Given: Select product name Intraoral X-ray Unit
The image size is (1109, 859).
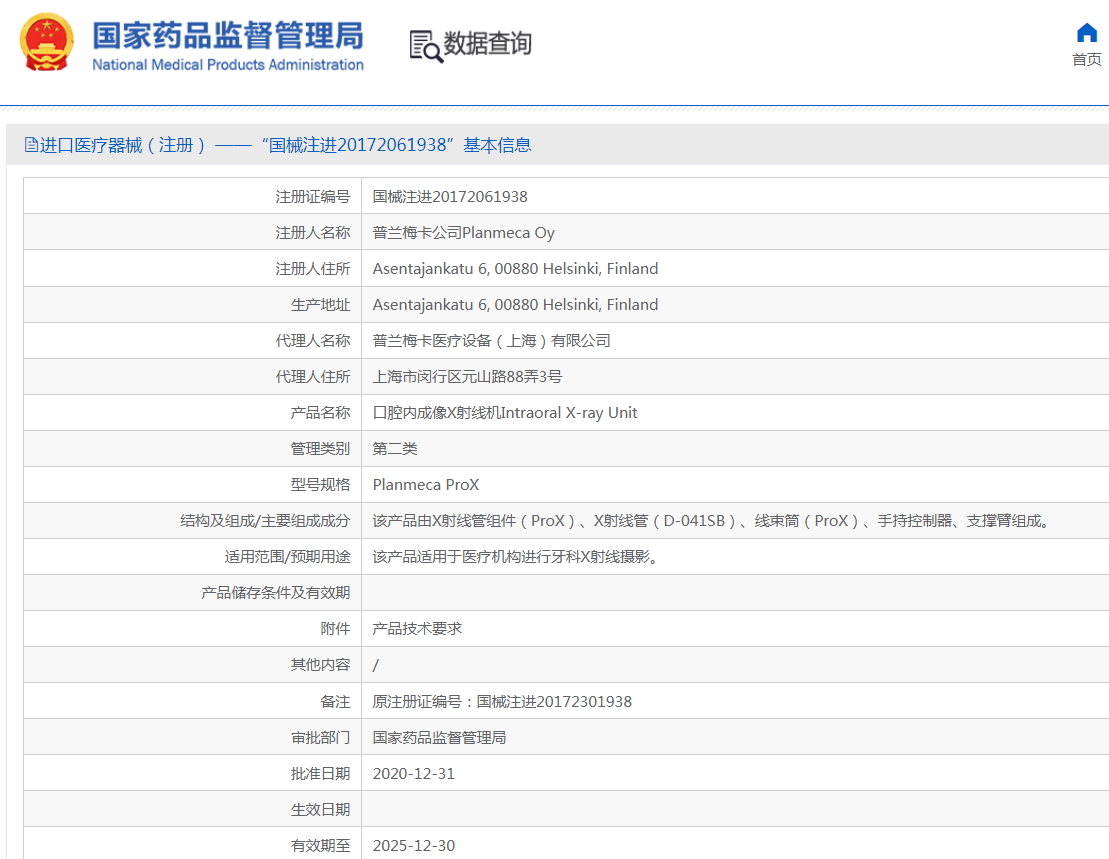Looking at the screenshot, I should tap(505, 413).
